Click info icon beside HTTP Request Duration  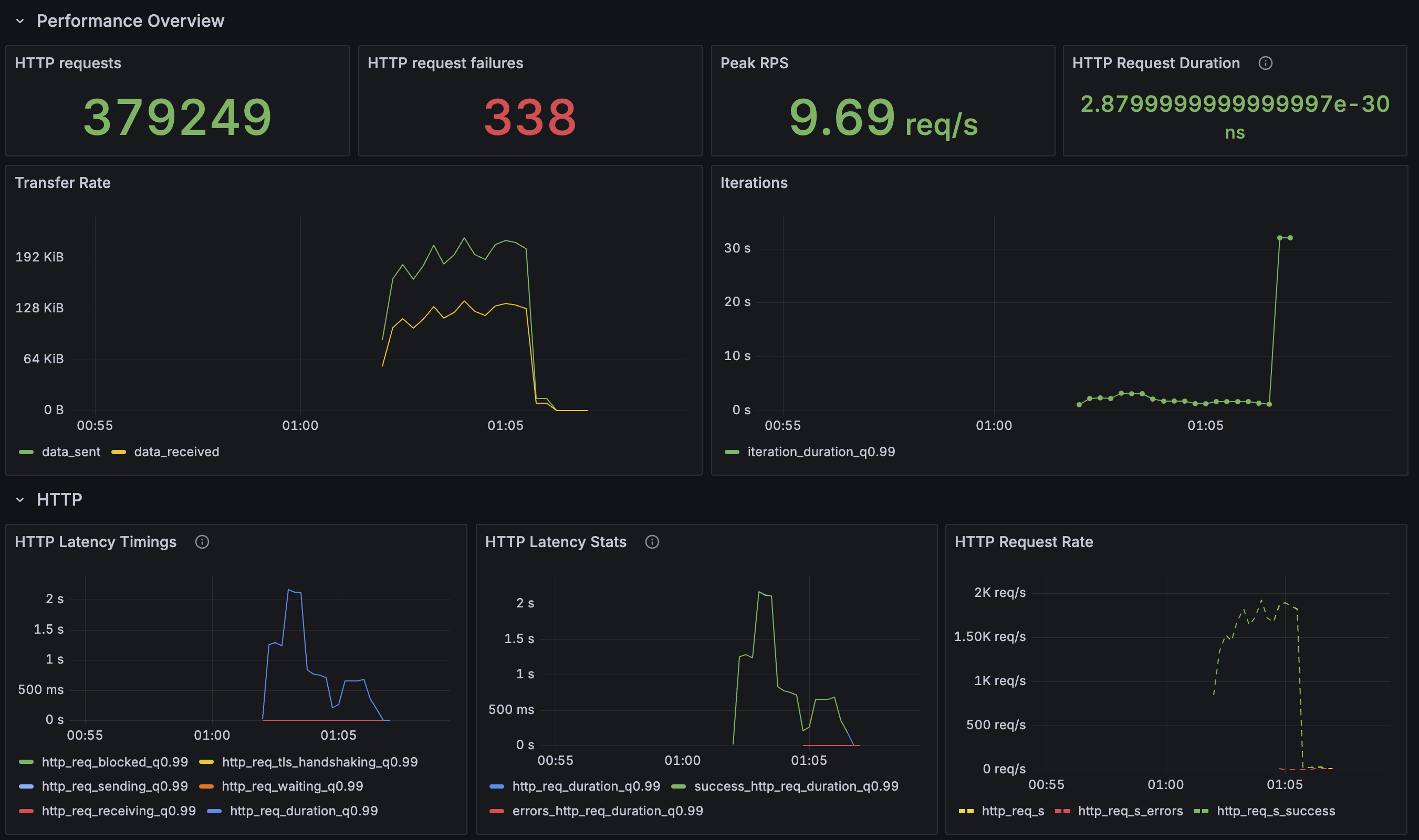1265,63
